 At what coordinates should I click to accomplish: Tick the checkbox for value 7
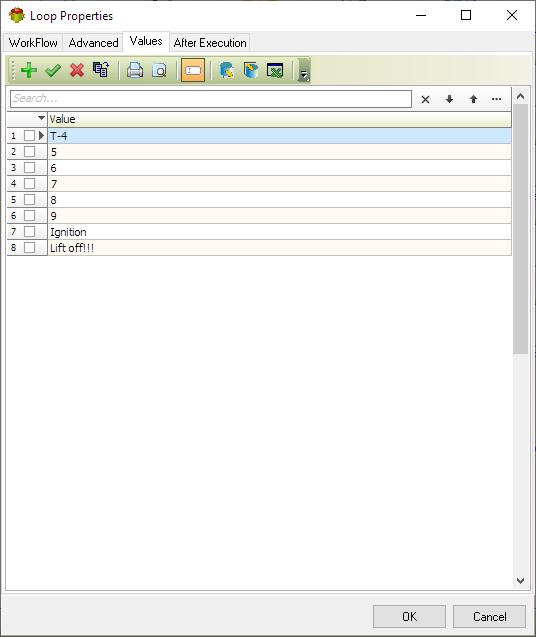coord(29,184)
